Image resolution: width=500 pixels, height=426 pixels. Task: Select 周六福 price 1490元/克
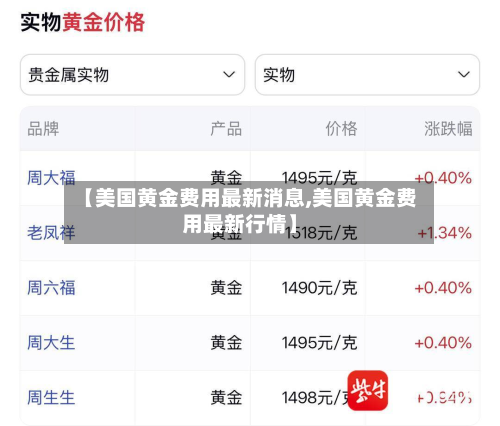(x=320, y=288)
